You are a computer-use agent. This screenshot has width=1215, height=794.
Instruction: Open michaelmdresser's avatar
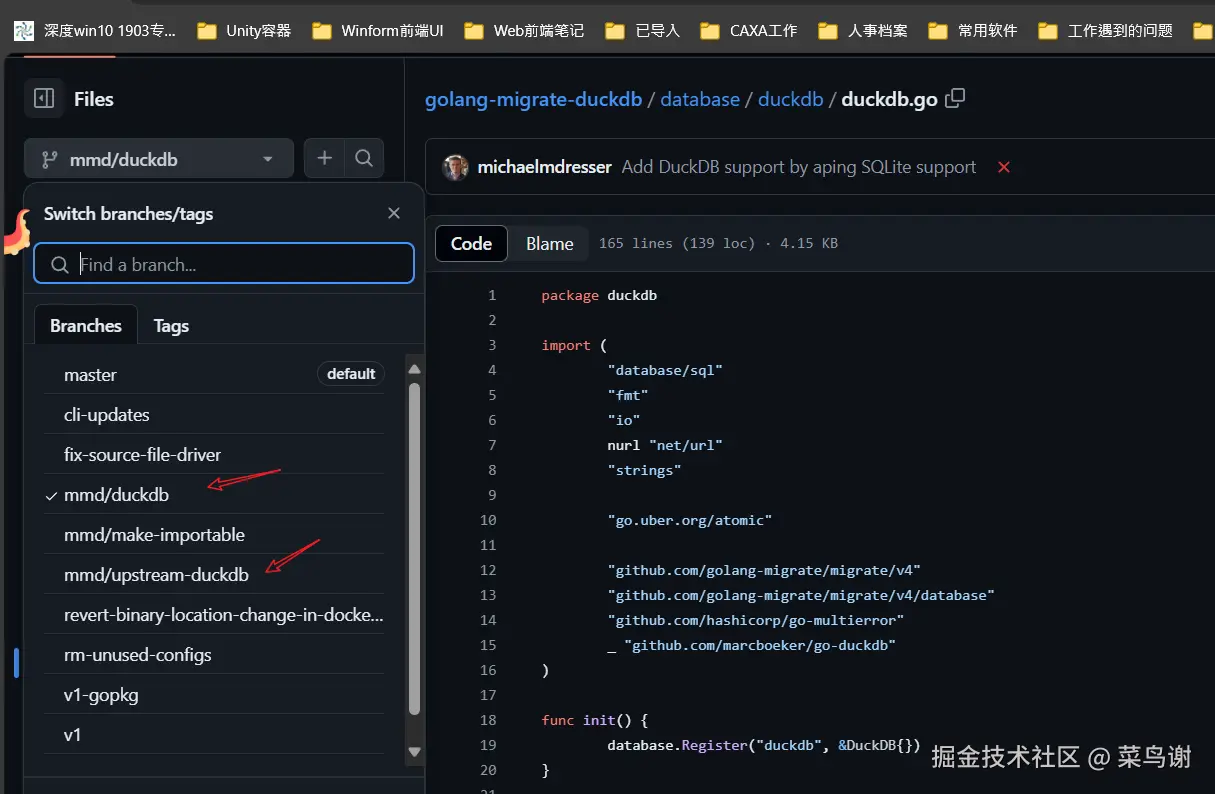(x=456, y=167)
